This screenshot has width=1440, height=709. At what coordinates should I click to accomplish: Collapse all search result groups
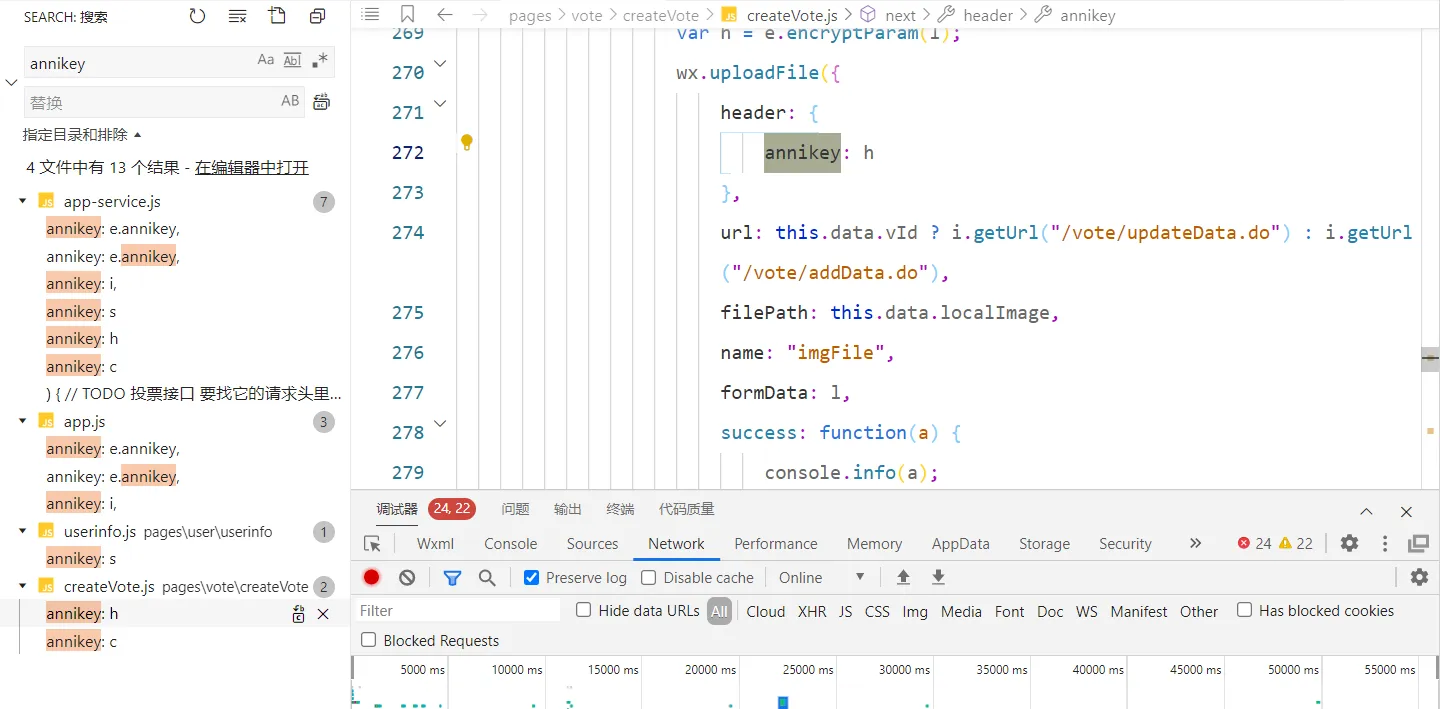coord(317,16)
